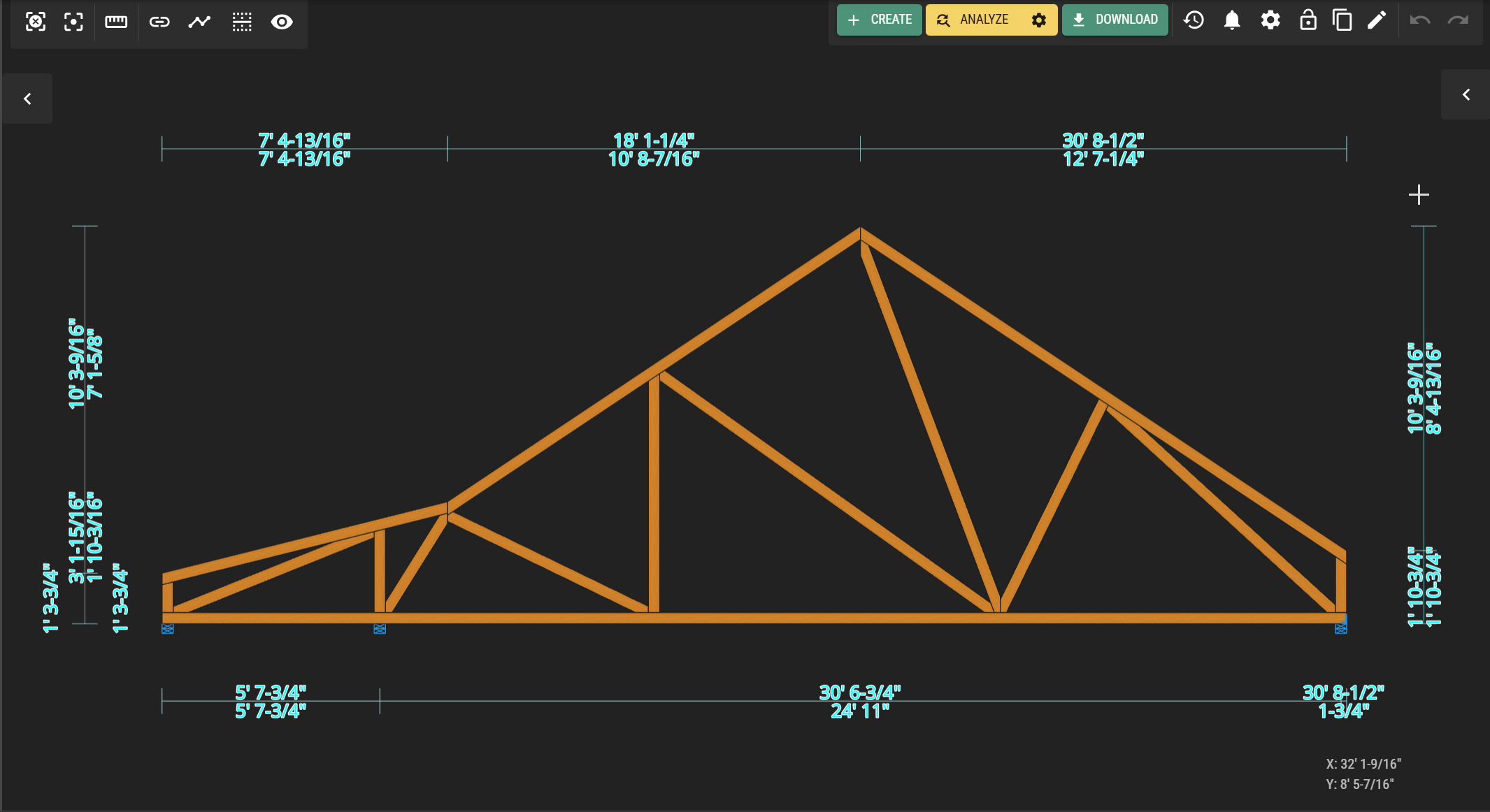The width and height of the screenshot is (1490, 812).
Task: Select the ruler measurement tool
Action: coord(116,22)
